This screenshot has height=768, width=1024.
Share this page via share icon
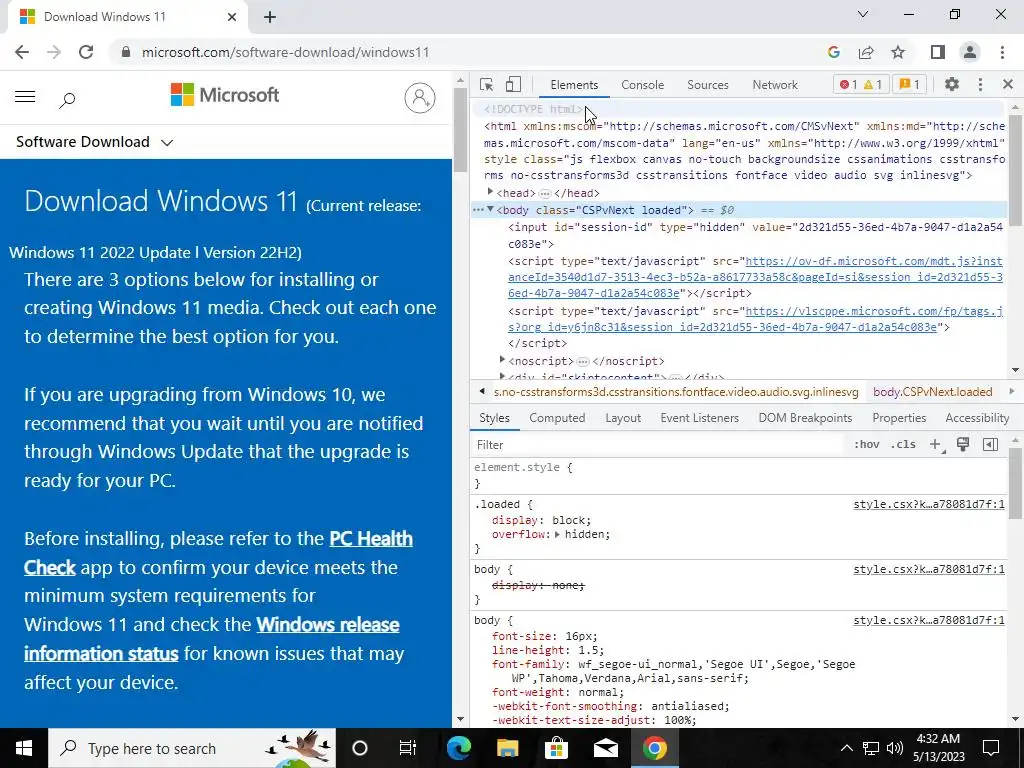[866, 52]
